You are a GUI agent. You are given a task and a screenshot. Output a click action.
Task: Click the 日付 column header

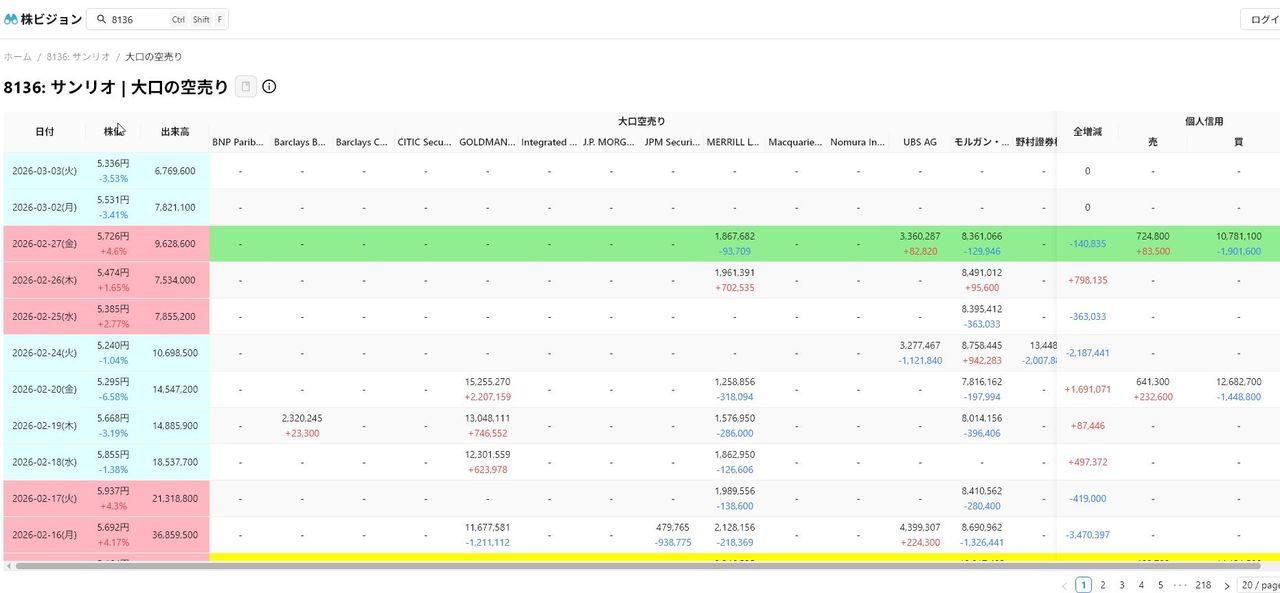click(45, 132)
